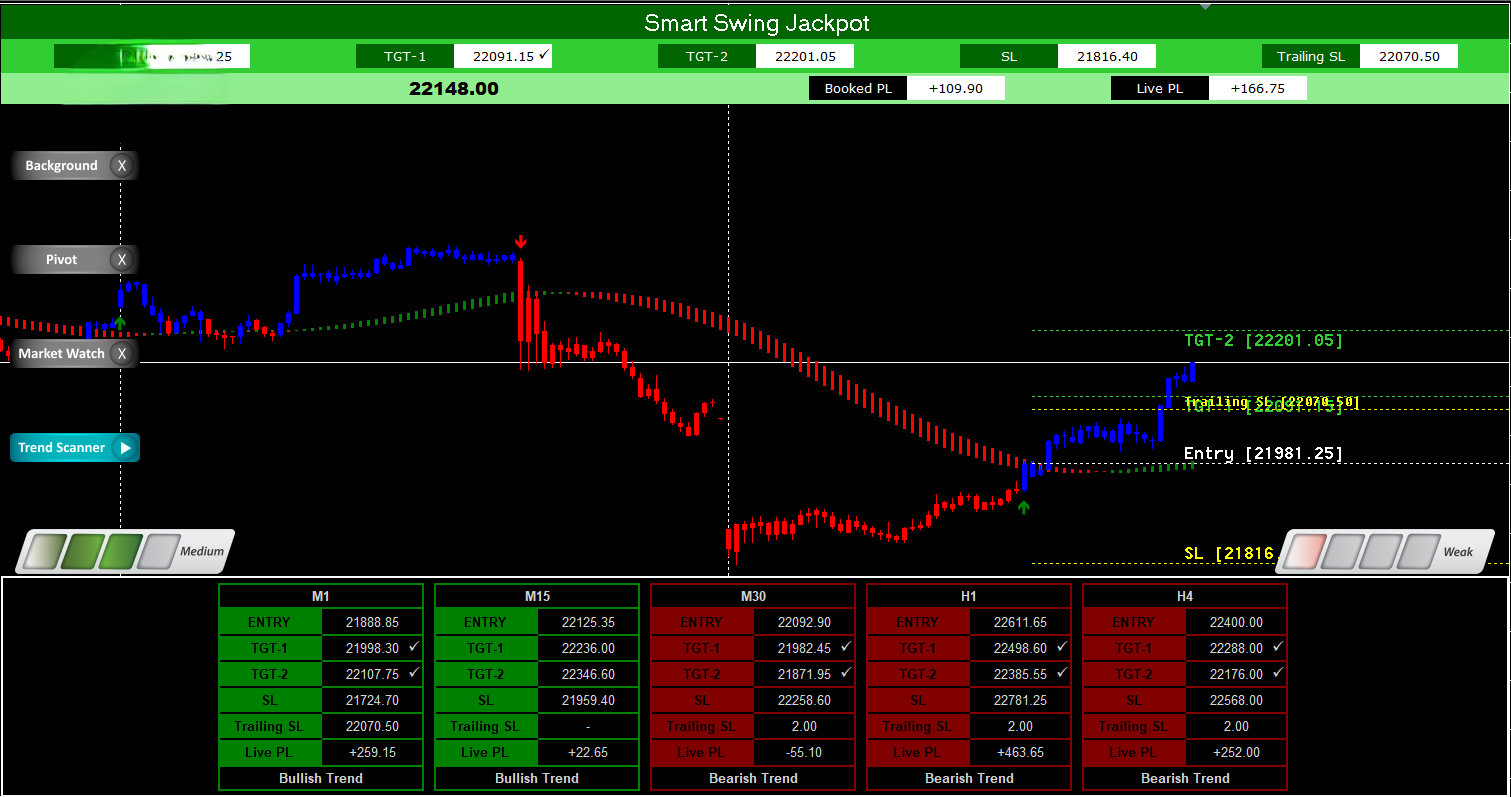
Task: Click the instrument name field at top left
Action: [150, 56]
